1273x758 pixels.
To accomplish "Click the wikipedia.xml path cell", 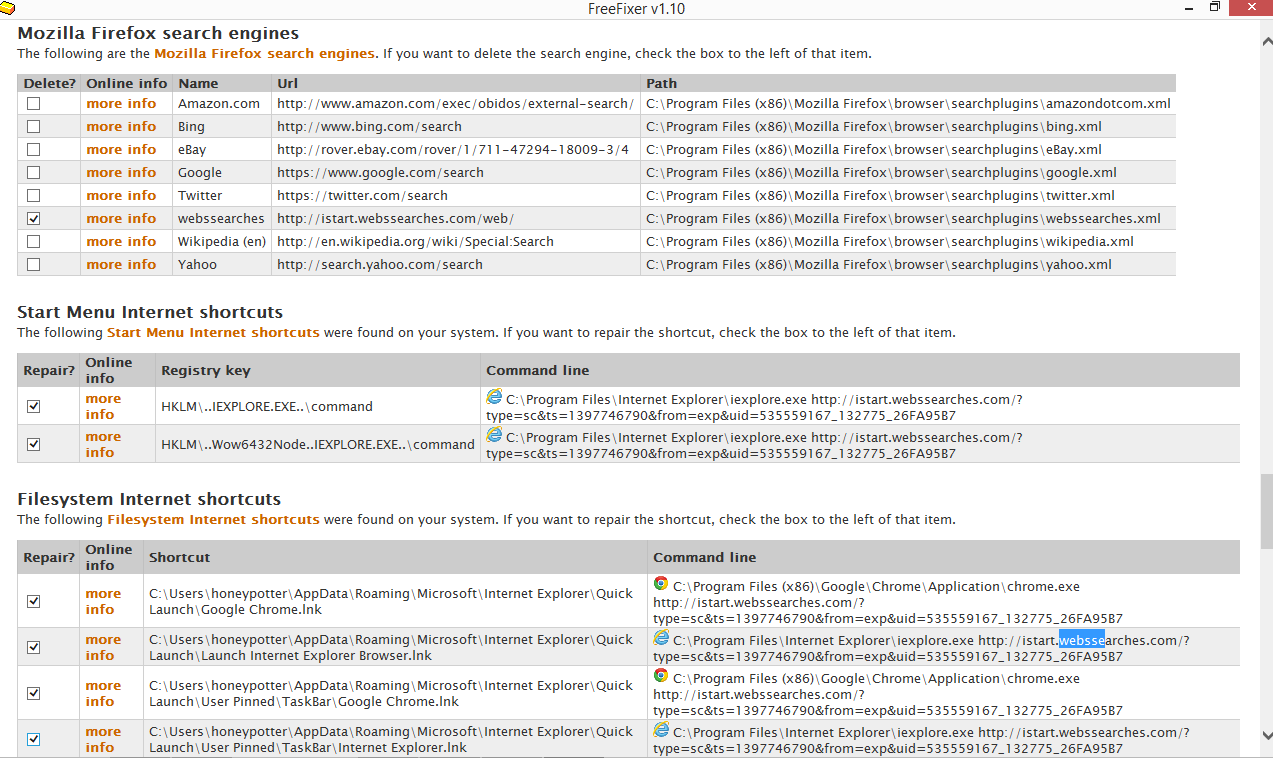I will pyautogui.click(x=908, y=242).
